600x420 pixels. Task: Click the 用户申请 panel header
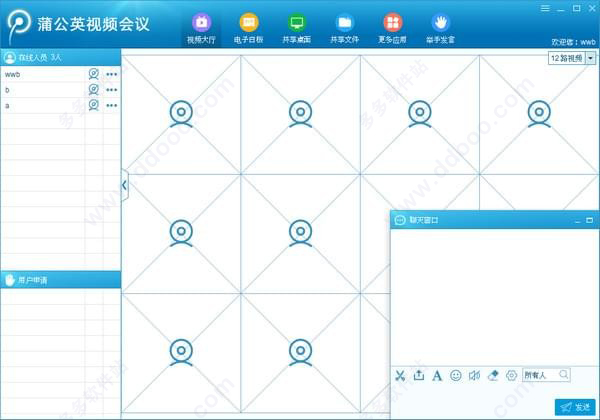coord(61,280)
